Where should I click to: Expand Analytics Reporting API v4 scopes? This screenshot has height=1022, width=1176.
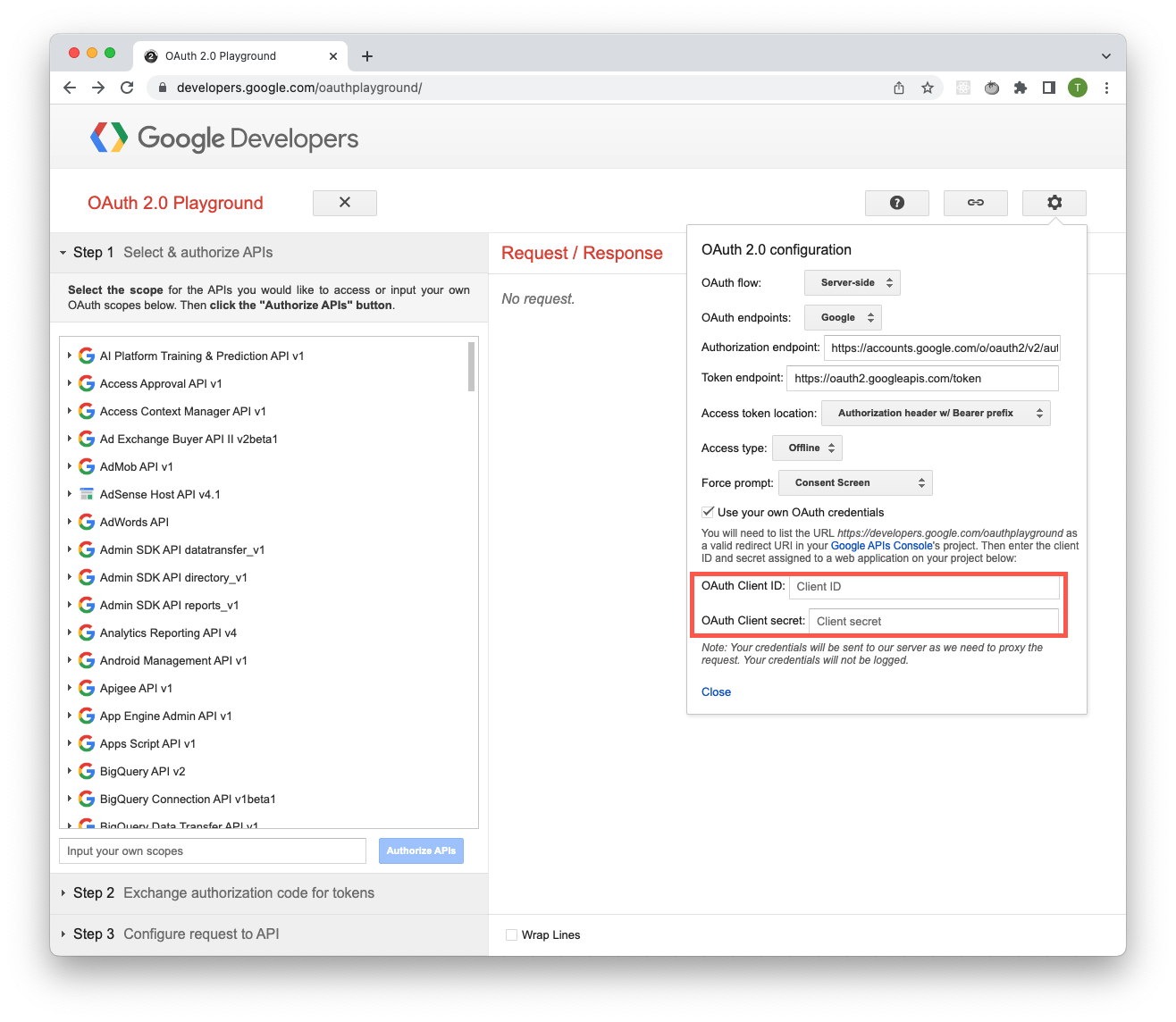pos(69,632)
